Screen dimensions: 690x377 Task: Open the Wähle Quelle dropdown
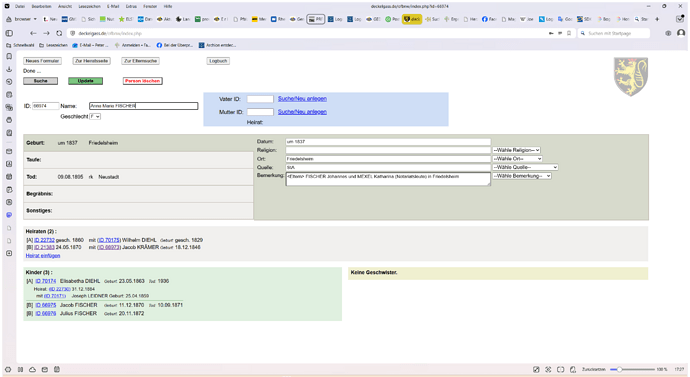tap(525, 167)
